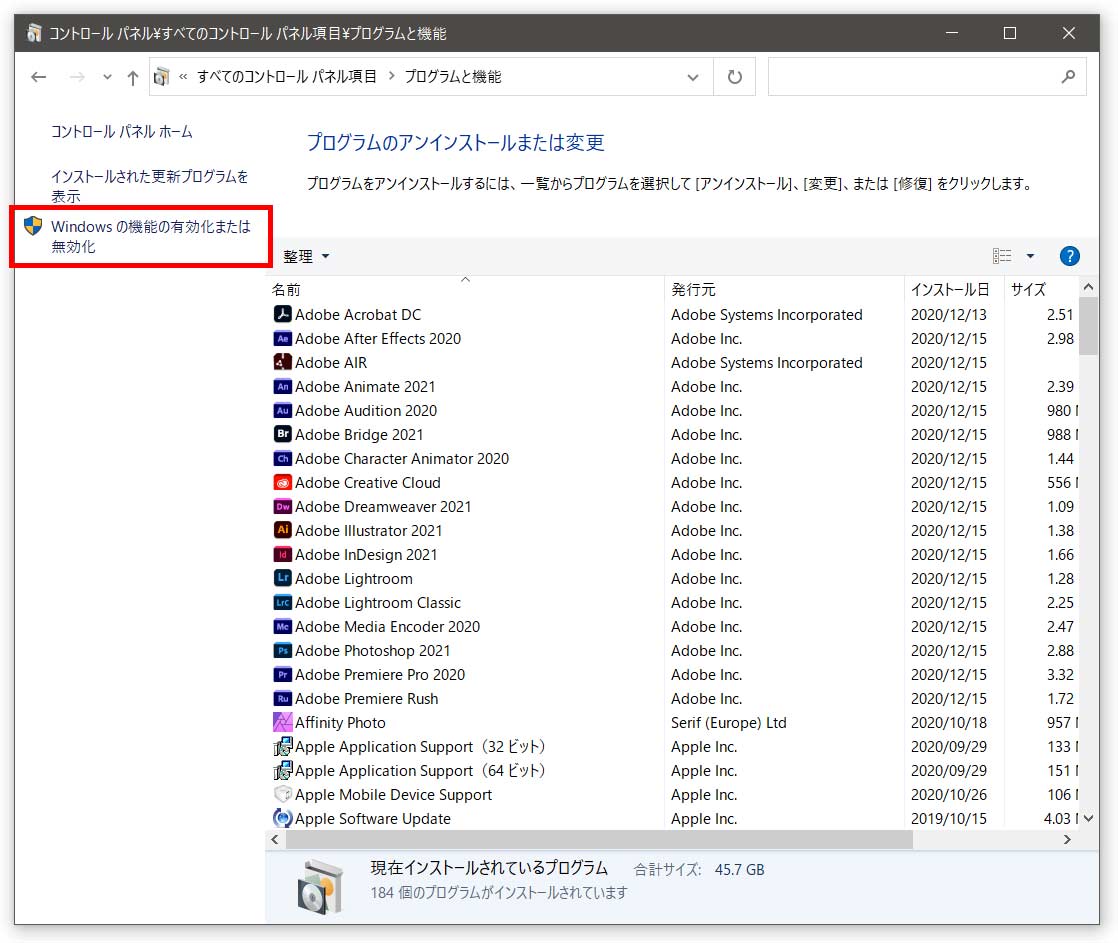Click the Affinity Photo icon
The image size is (1118, 943).
(282, 722)
